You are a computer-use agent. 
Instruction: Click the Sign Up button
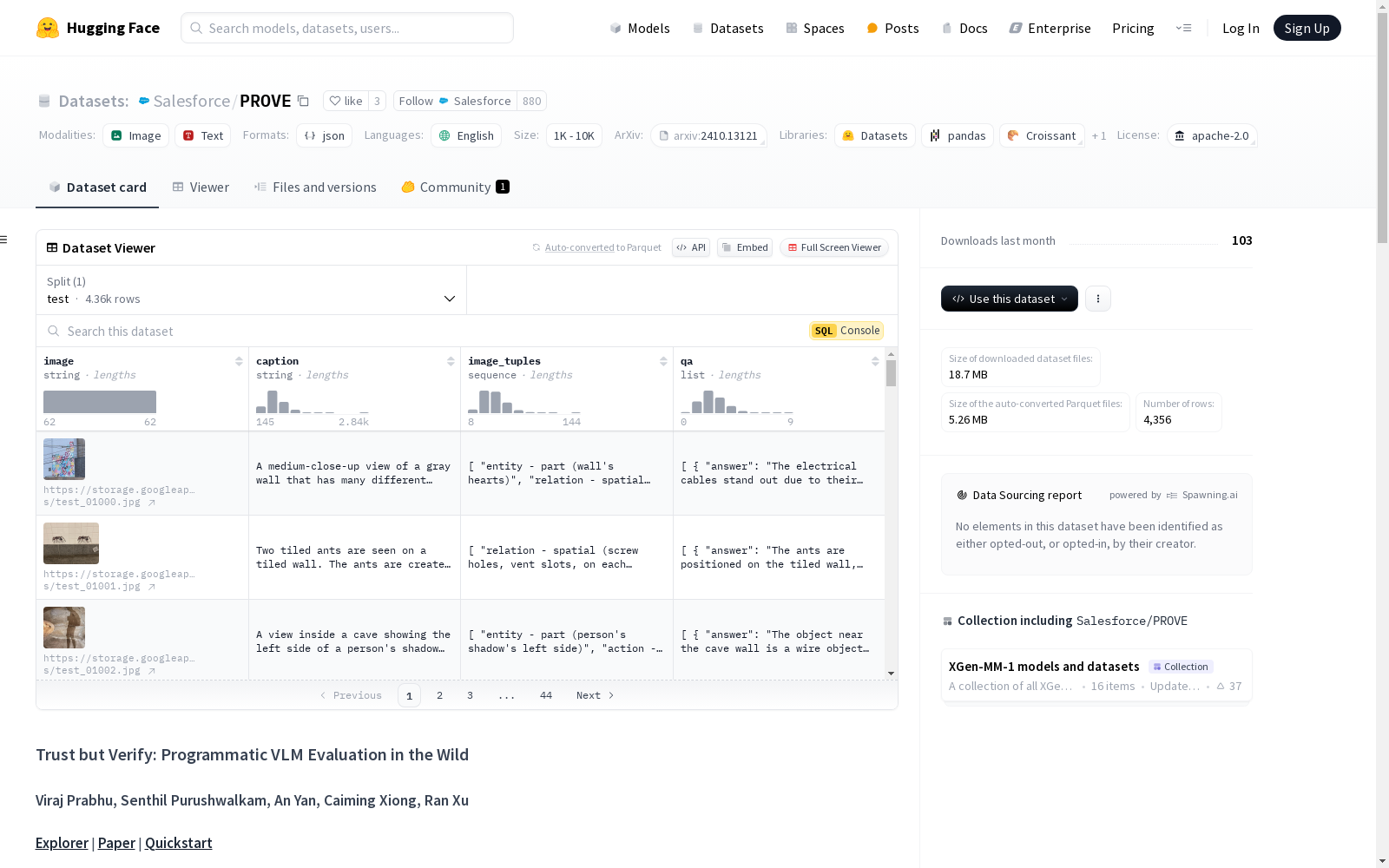[1307, 28]
